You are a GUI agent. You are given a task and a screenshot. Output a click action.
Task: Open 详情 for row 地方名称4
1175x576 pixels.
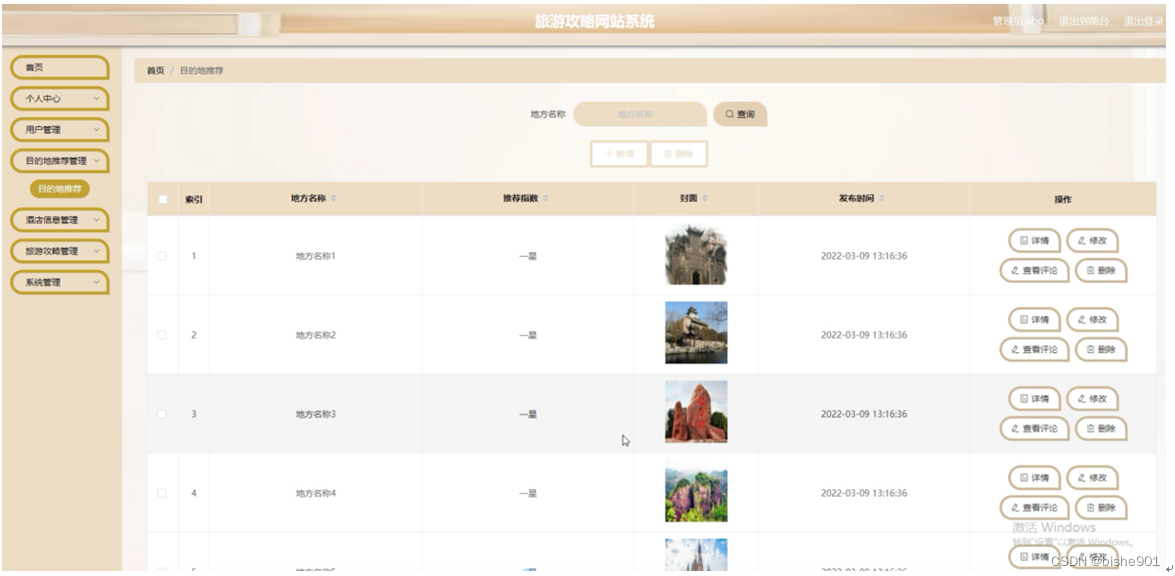1034,478
